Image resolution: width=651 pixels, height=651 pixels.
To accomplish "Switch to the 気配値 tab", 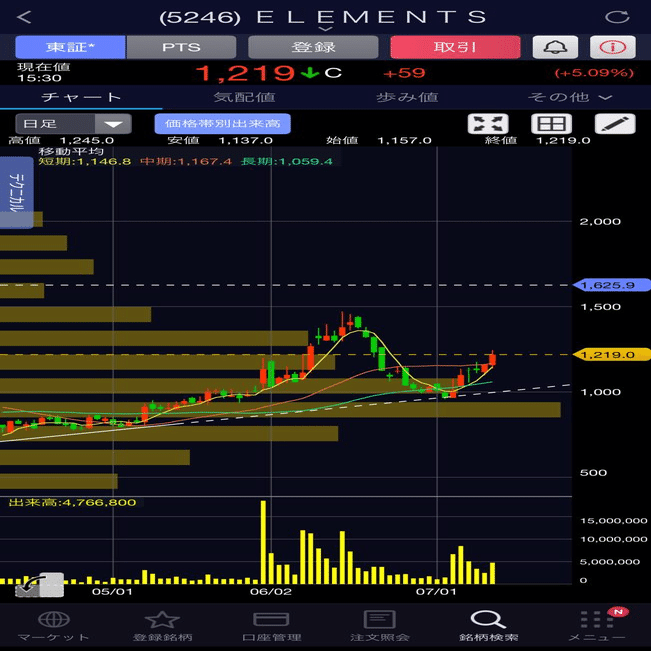I will [x=244, y=97].
